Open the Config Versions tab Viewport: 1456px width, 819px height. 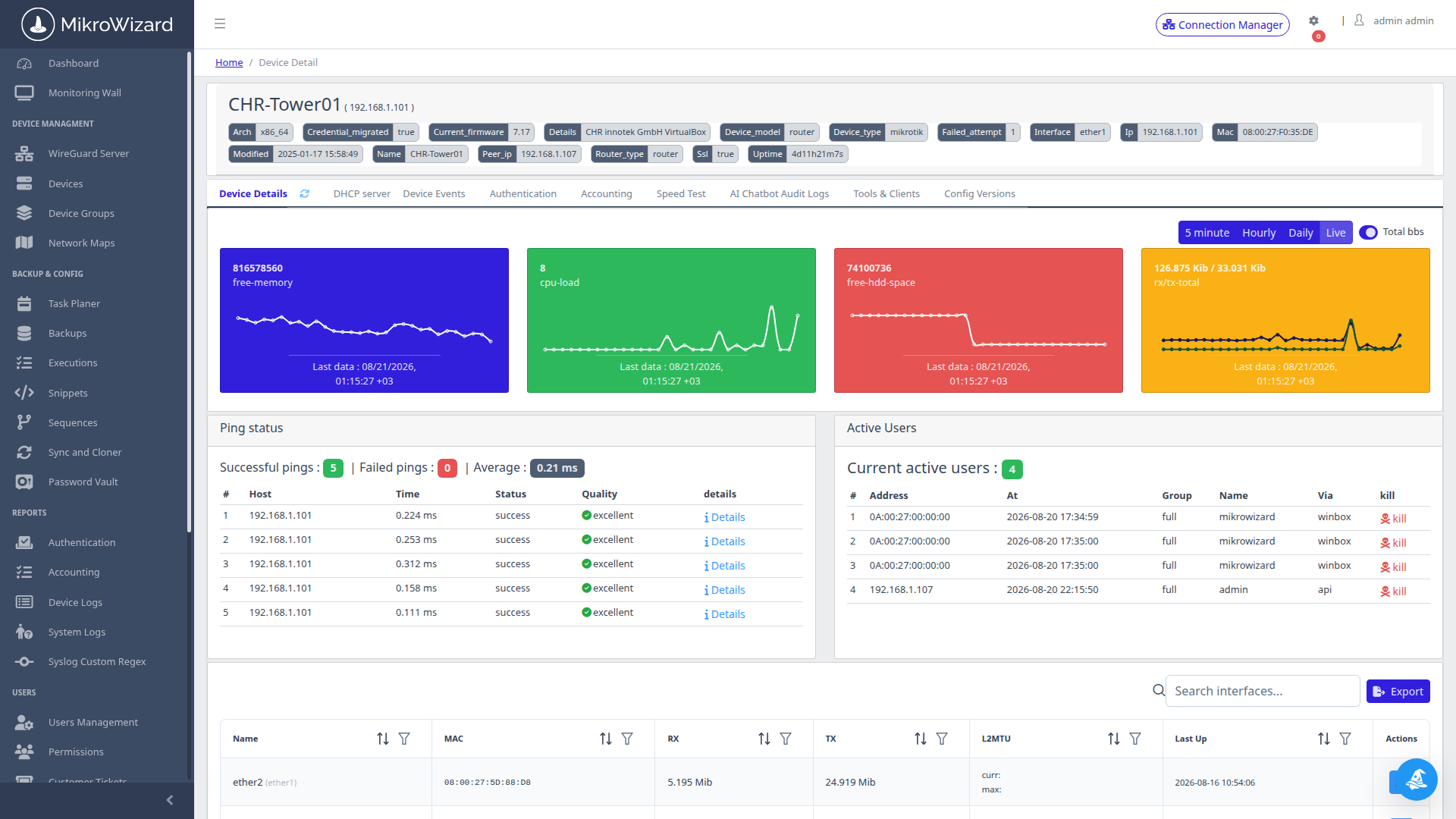tap(979, 194)
